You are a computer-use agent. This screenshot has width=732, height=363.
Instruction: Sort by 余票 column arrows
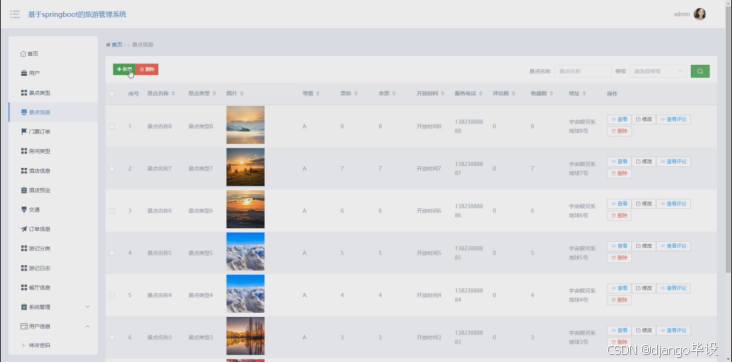point(394,94)
